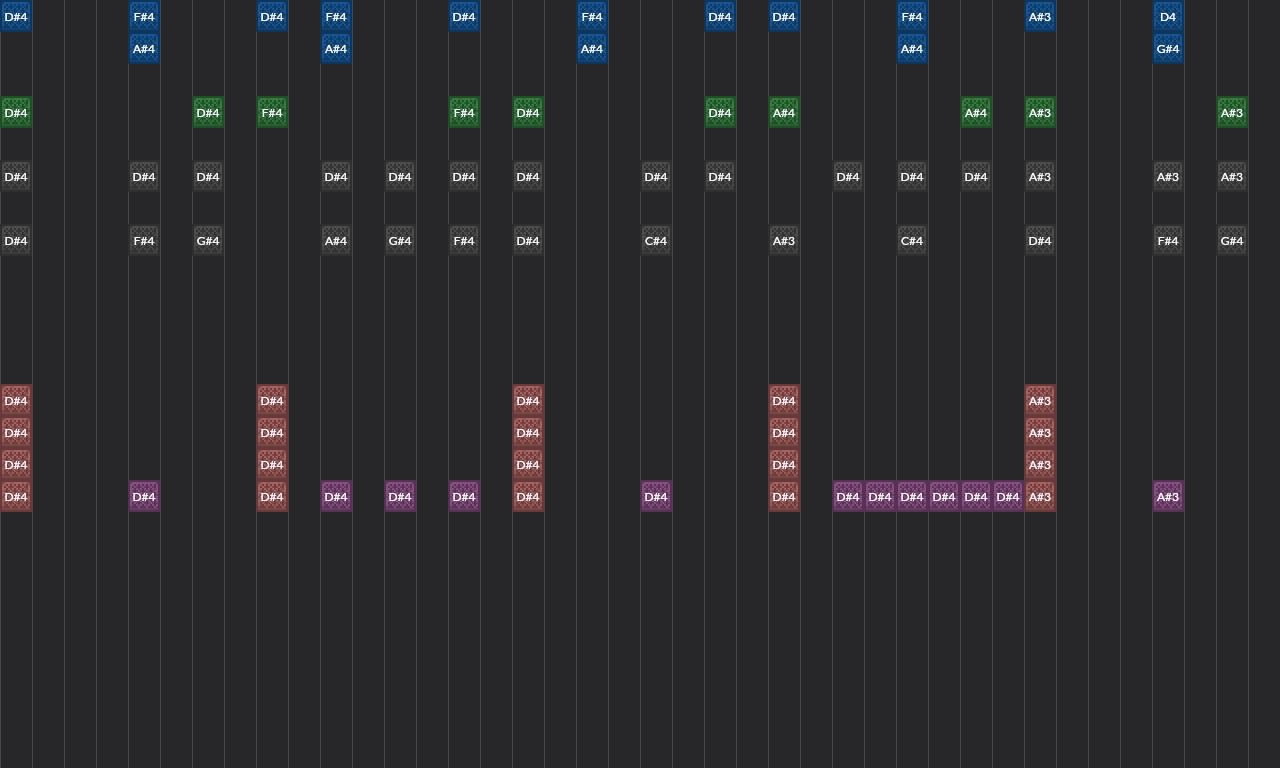The width and height of the screenshot is (1280, 768).
Task: Click blue A#4 note in the gray A#4 column
Action: pos(336,49)
